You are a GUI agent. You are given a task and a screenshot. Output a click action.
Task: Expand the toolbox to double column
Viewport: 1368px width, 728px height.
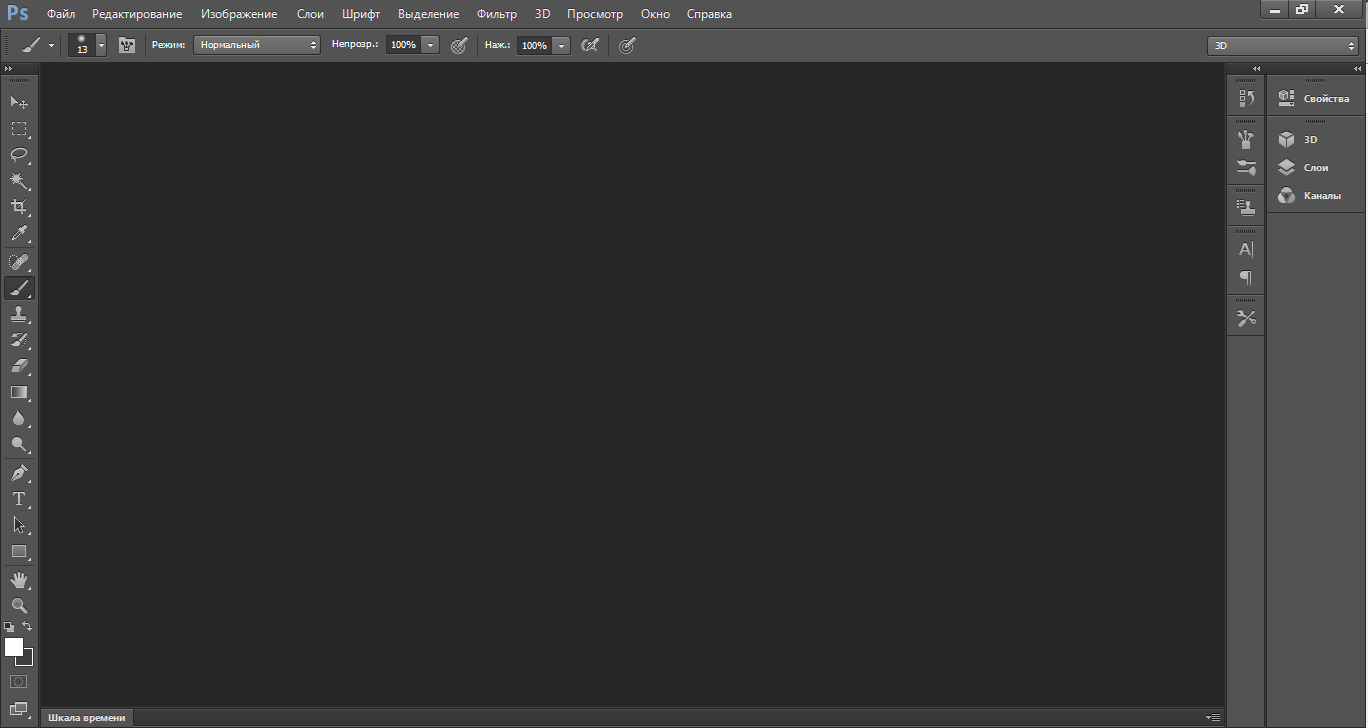pyautogui.click(x=8, y=68)
